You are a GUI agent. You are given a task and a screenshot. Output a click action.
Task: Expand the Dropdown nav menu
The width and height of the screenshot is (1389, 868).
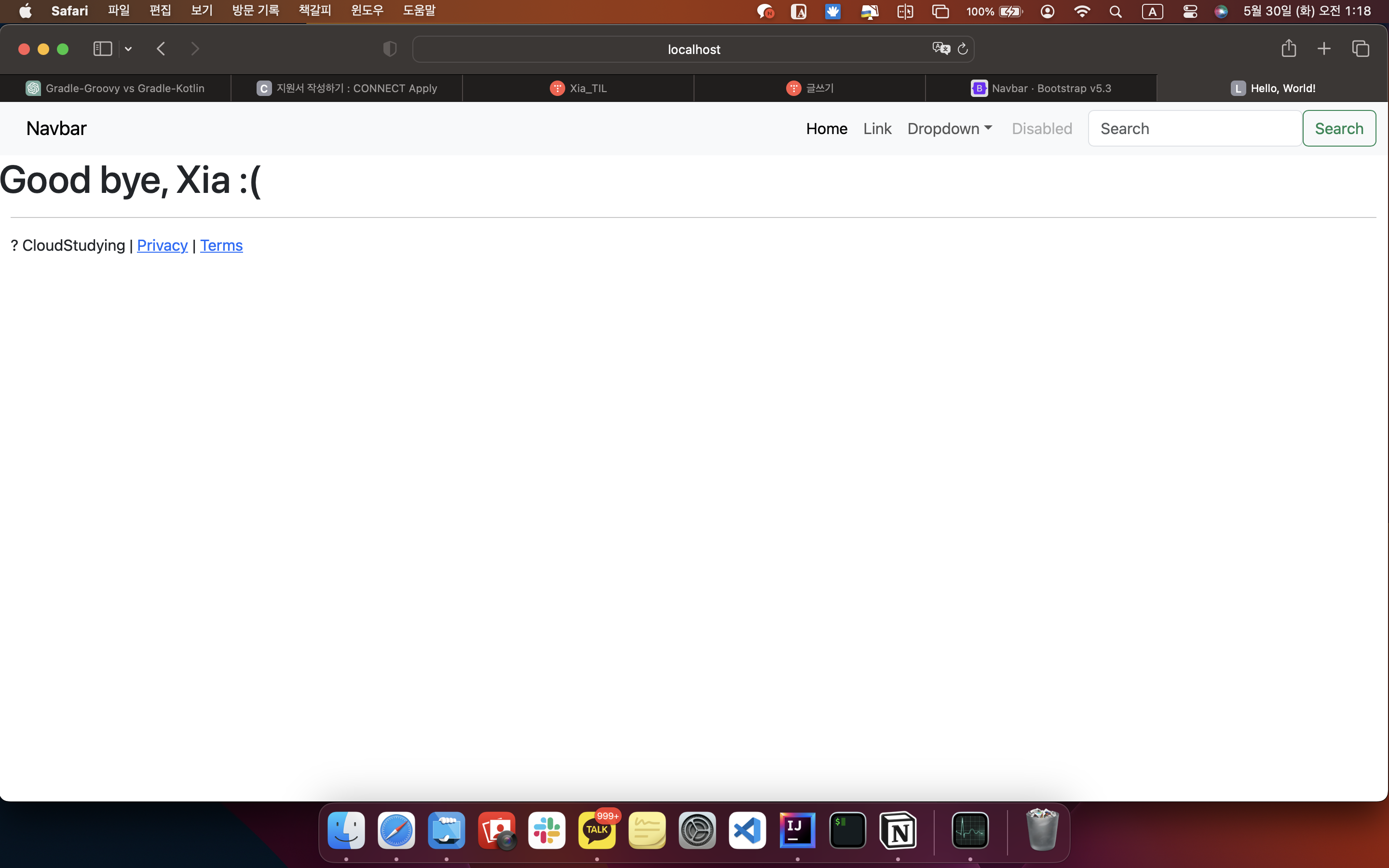pyautogui.click(x=949, y=129)
